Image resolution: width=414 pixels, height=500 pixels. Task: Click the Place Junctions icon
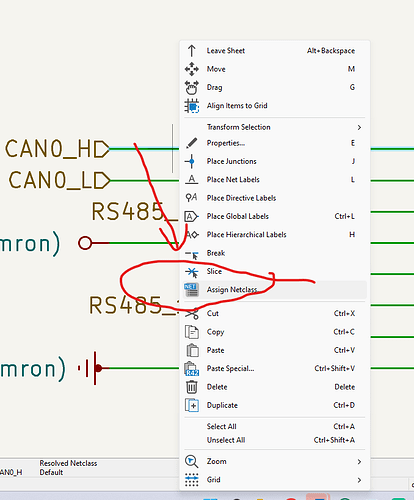click(x=191, y=161)
